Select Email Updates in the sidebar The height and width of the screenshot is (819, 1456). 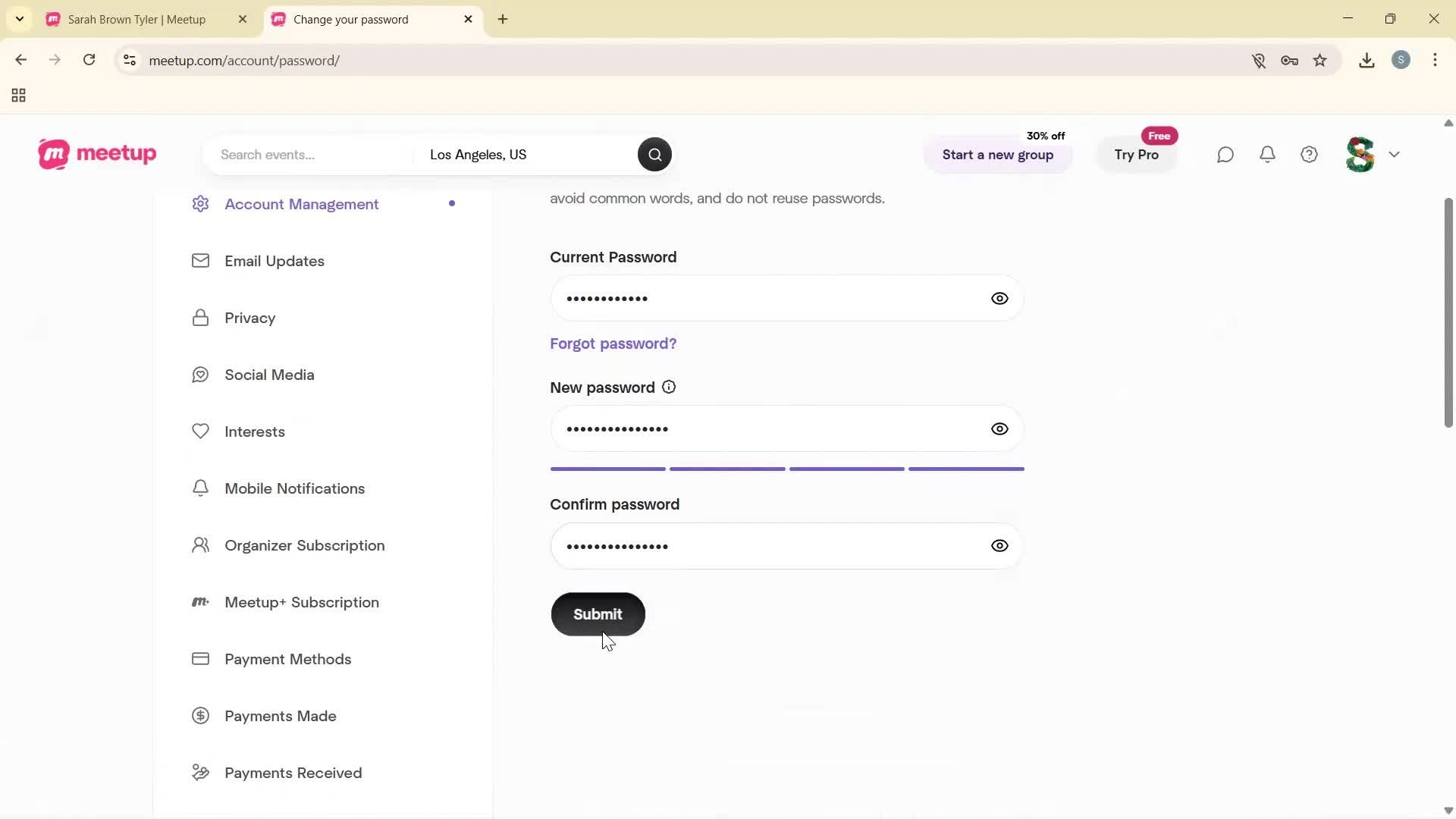pos(274,261)
